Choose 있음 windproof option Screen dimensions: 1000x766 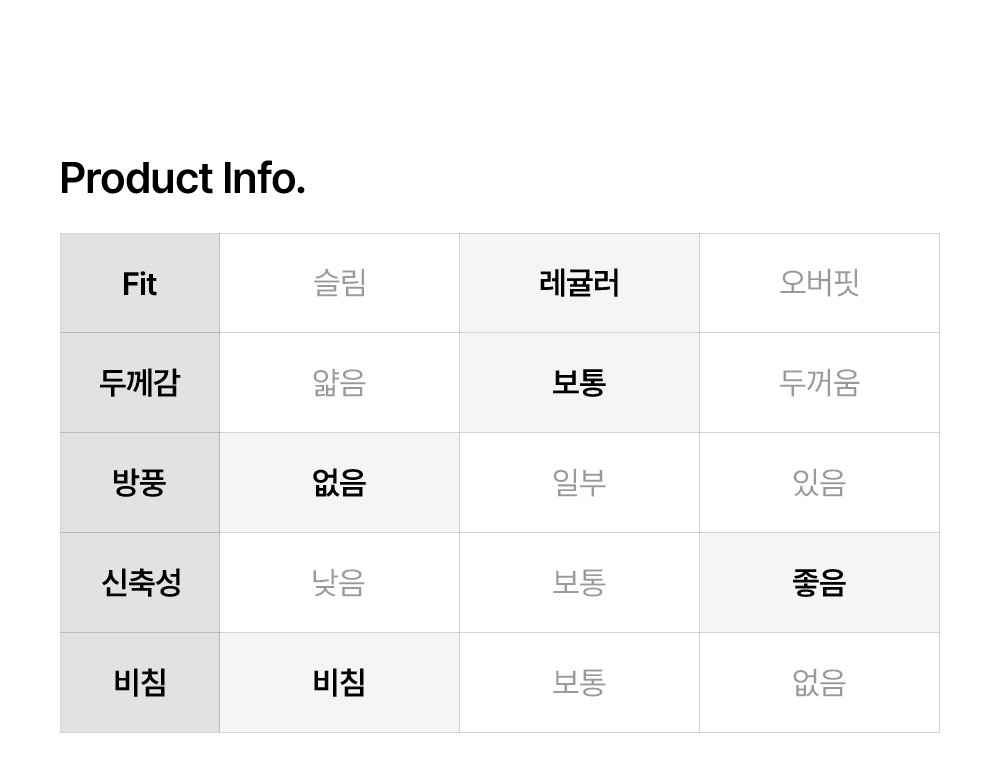click(x=819, y=483)
